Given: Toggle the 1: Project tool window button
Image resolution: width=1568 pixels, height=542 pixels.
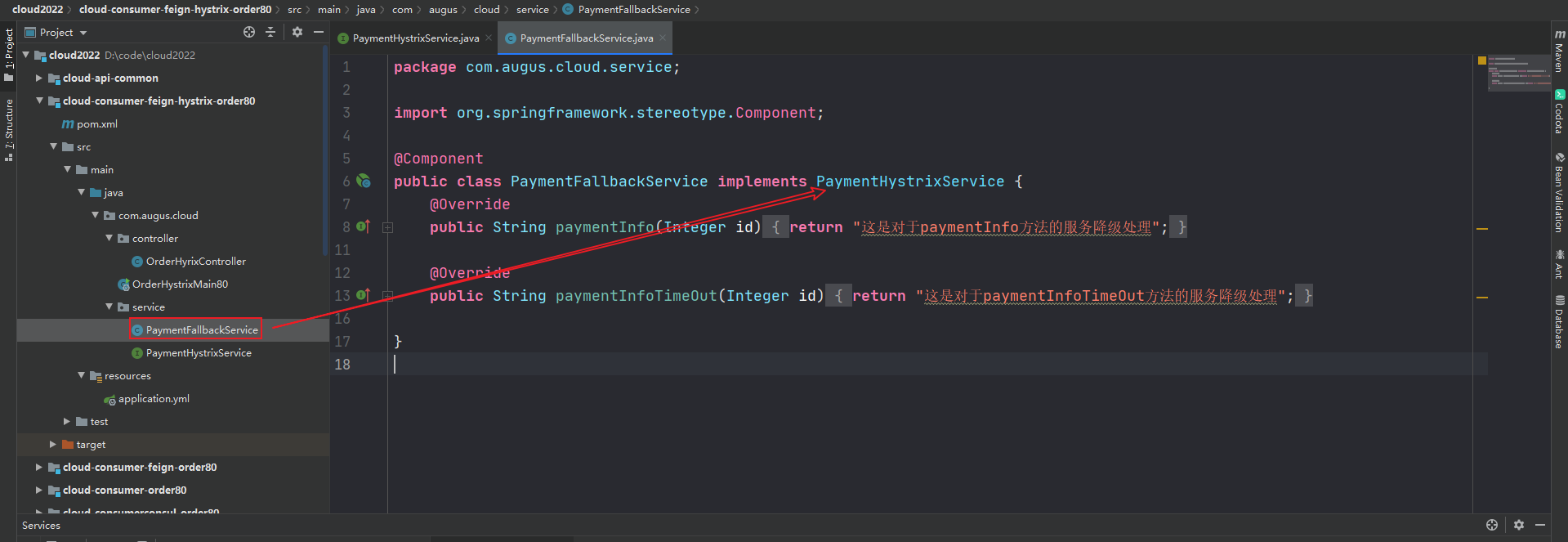Looking at the screenshot, I should click(8, 55).
